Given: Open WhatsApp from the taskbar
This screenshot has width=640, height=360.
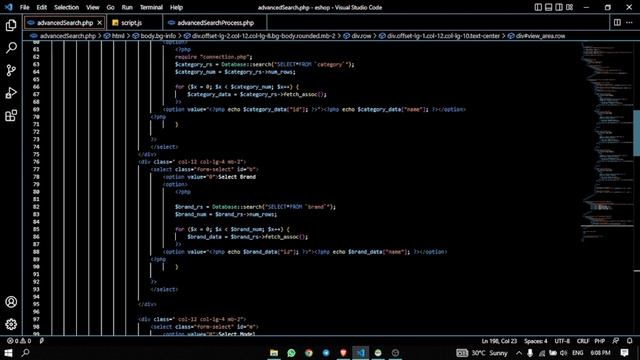Looking at the screenshot, I should point(291,353).
